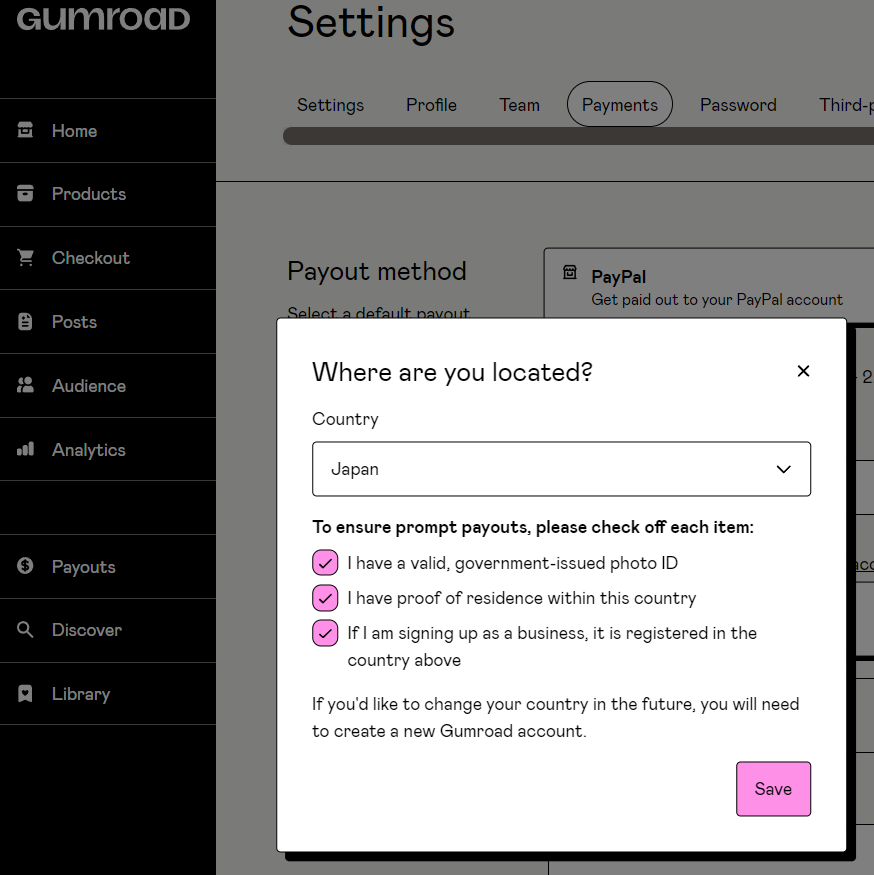Screen dimensions: 874x875
Task: Uncheck the government-issued photo ID checkbox
Action: click(x=325, y=563)
